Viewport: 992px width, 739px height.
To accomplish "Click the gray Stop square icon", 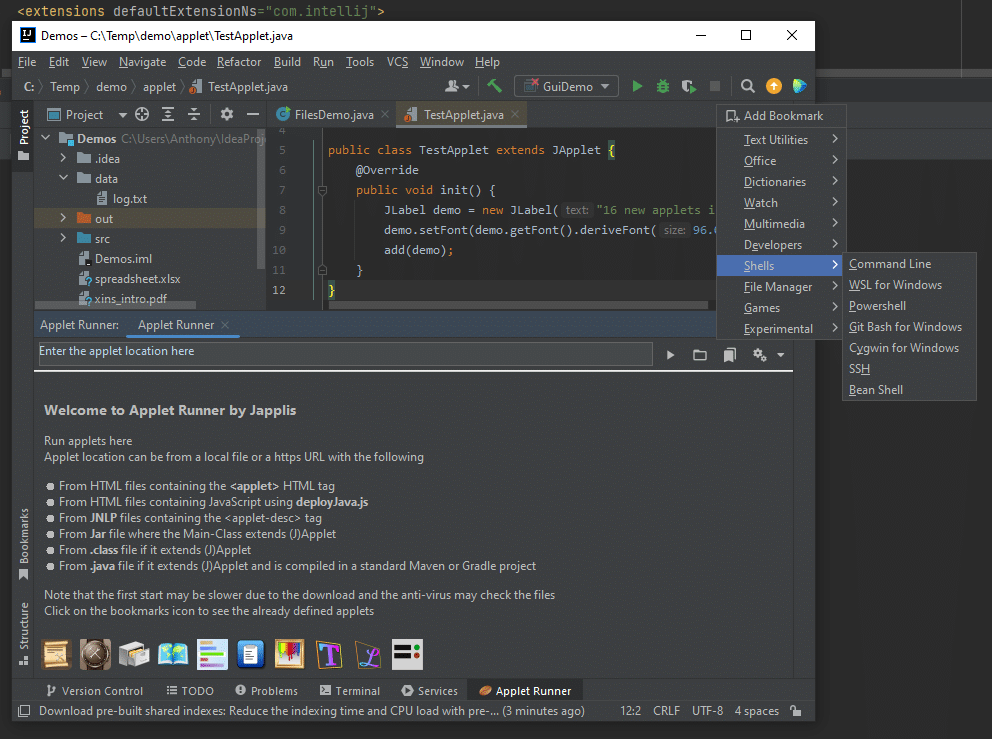I will click(715, 86).
